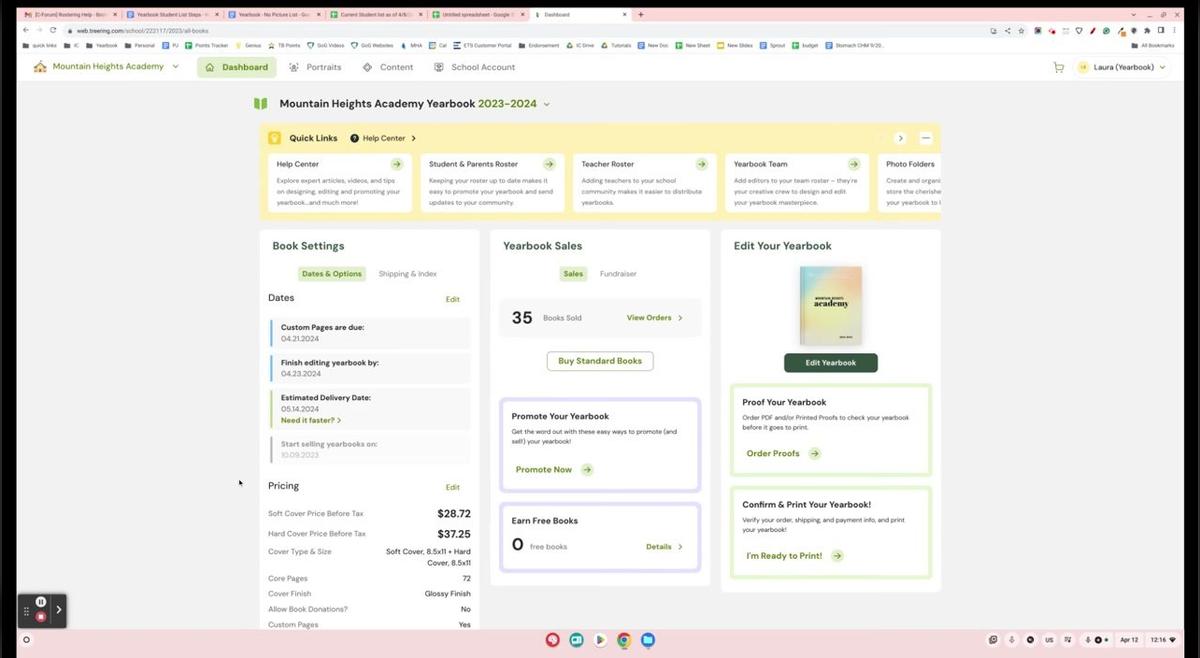Expand the Mountain Heights Academy school dropdown
The image size is (1200, 658).
point(175,67)
